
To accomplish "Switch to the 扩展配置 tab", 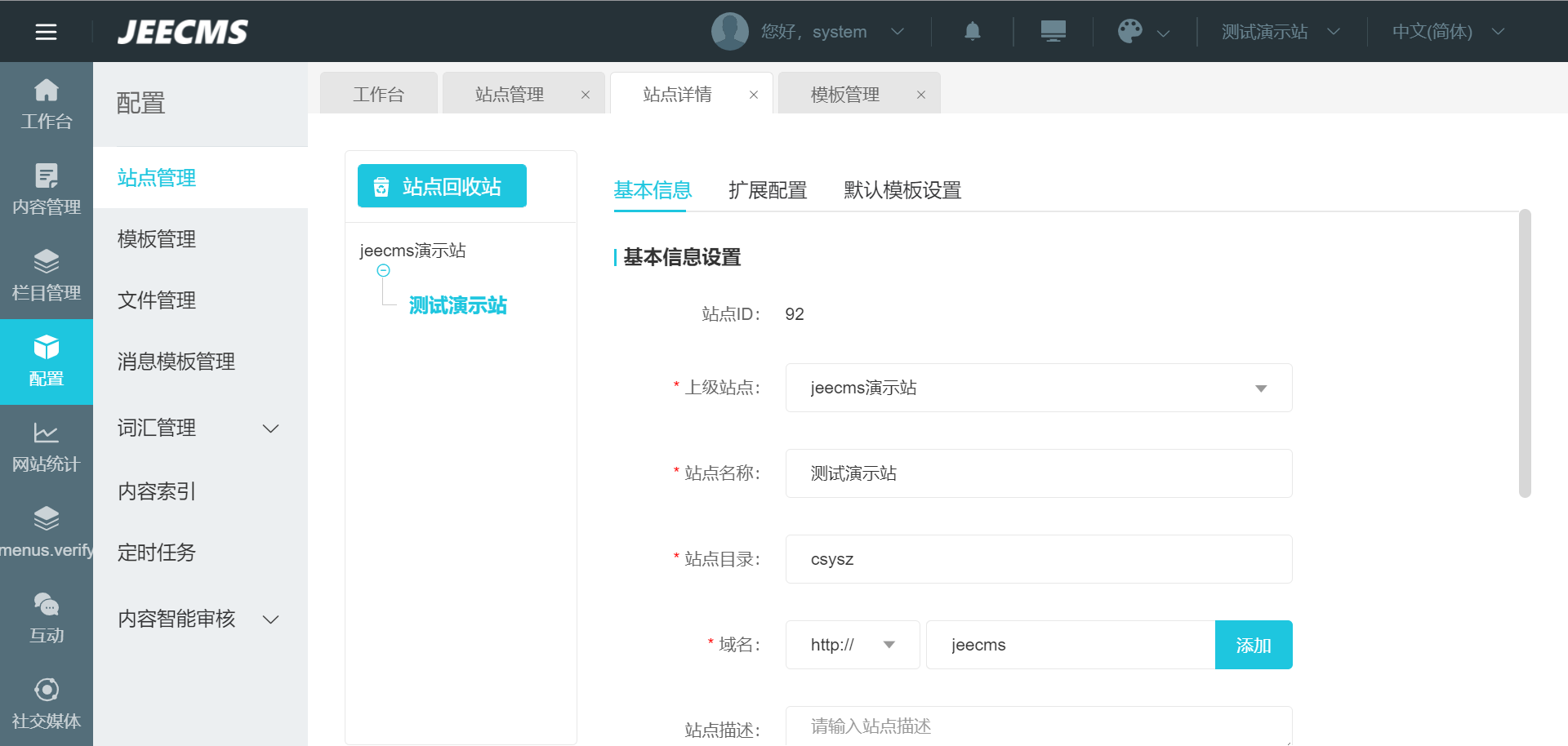I will (x=767, y=190).
